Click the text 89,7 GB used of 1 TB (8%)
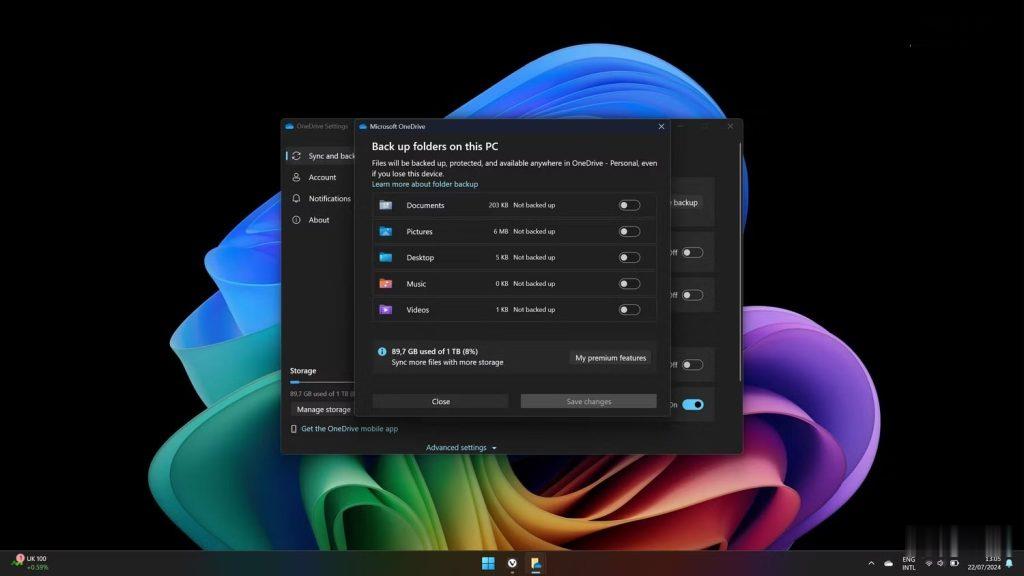 click(435, 351)
